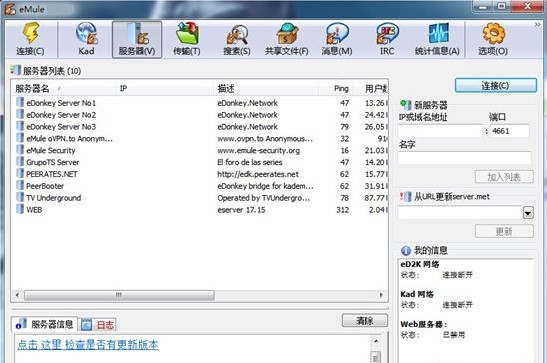Open the IRC chat toolbar icon
This screenshot has width=547, height=363.
pyautogui.click(x=387, y=39)
